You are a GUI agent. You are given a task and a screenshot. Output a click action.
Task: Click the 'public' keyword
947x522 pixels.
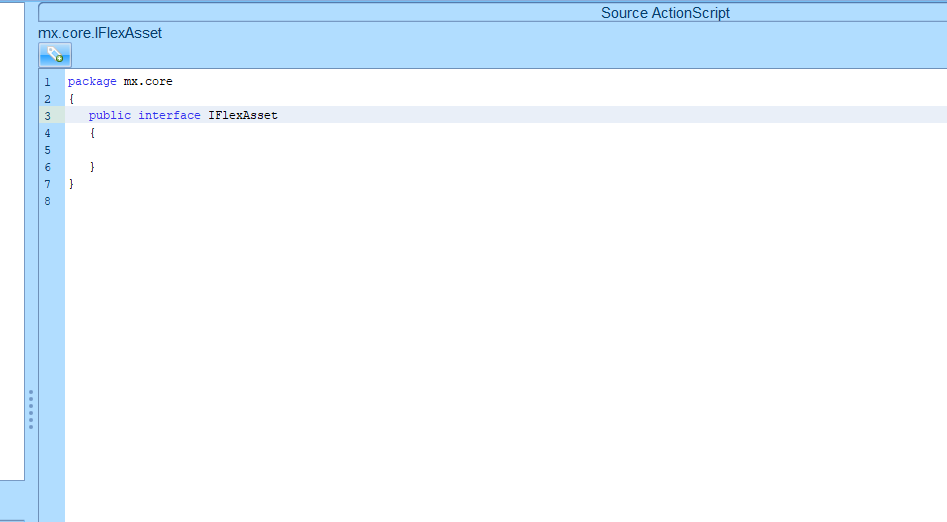pos(109,115)
